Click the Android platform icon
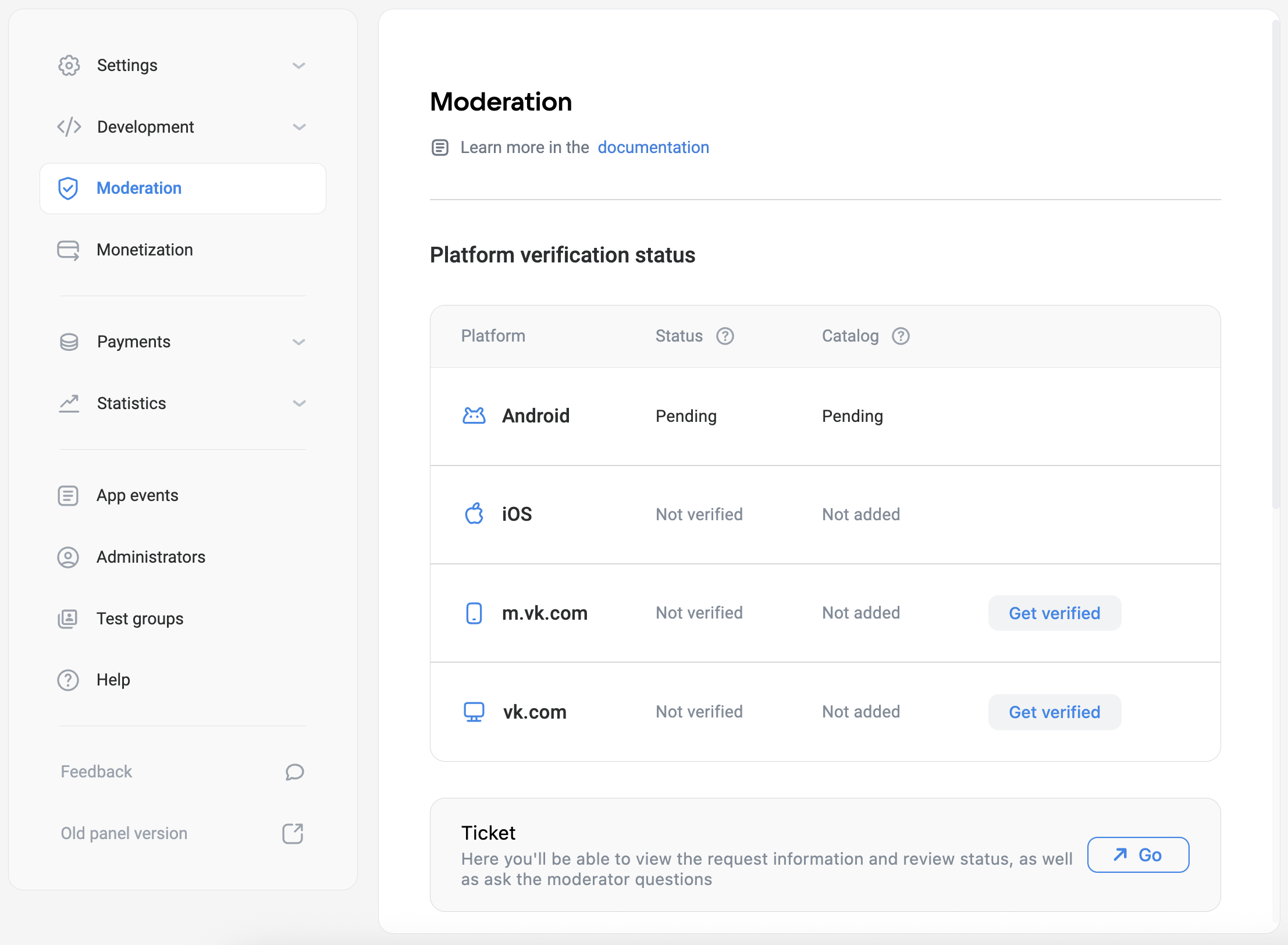The image size is (1288, 945). 474,415
